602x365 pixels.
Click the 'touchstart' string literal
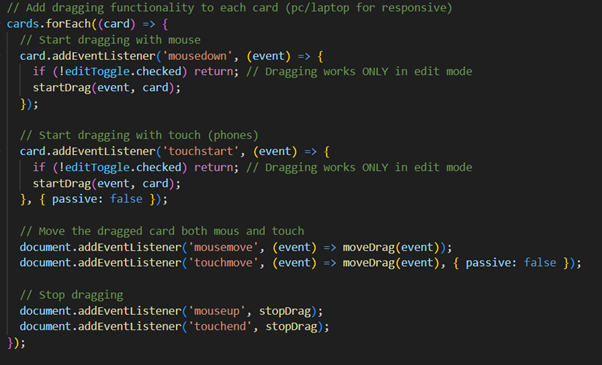tap(200, 151)
